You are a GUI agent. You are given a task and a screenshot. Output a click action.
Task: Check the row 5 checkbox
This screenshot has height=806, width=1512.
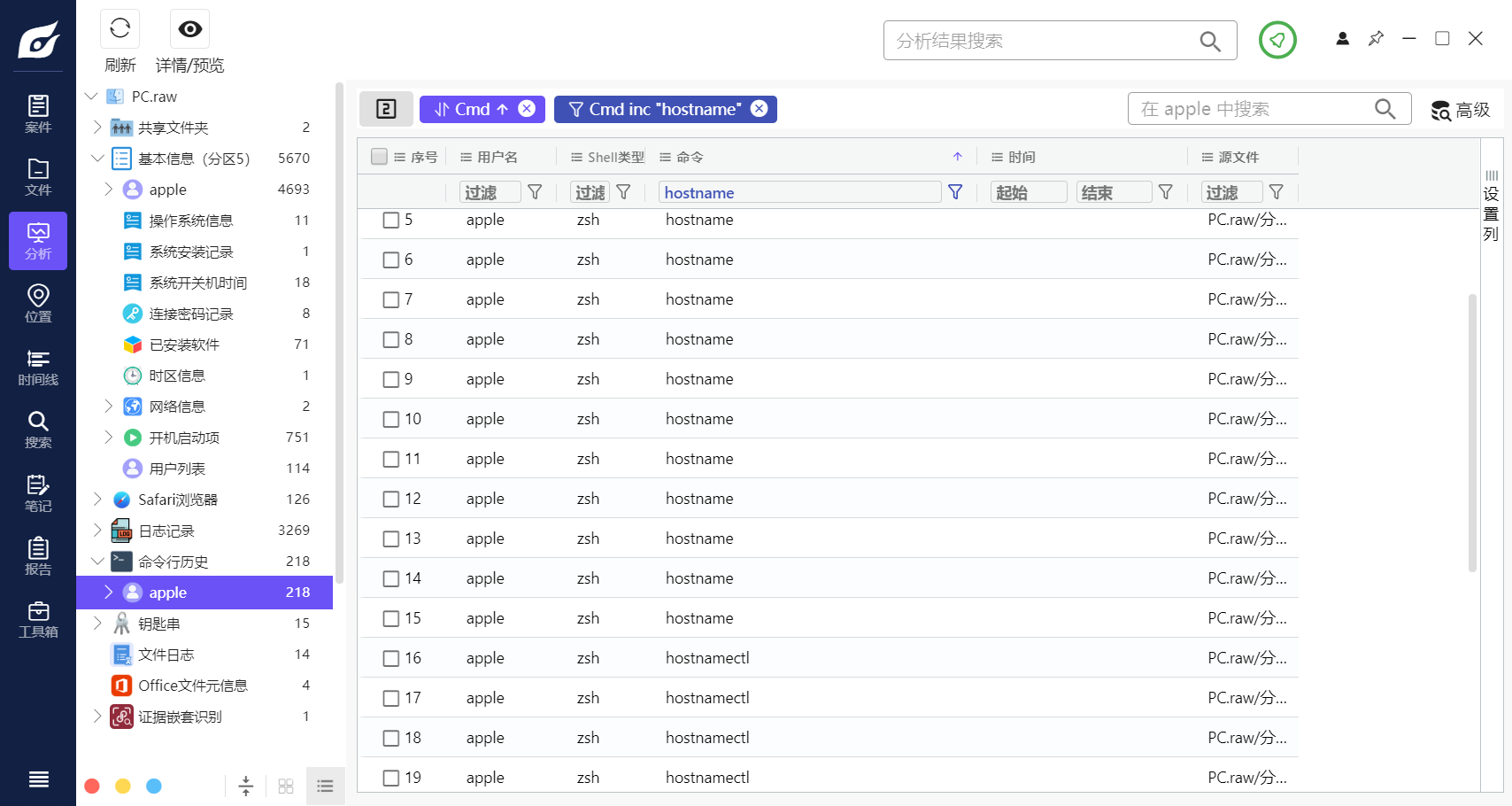tap(391, 220)
